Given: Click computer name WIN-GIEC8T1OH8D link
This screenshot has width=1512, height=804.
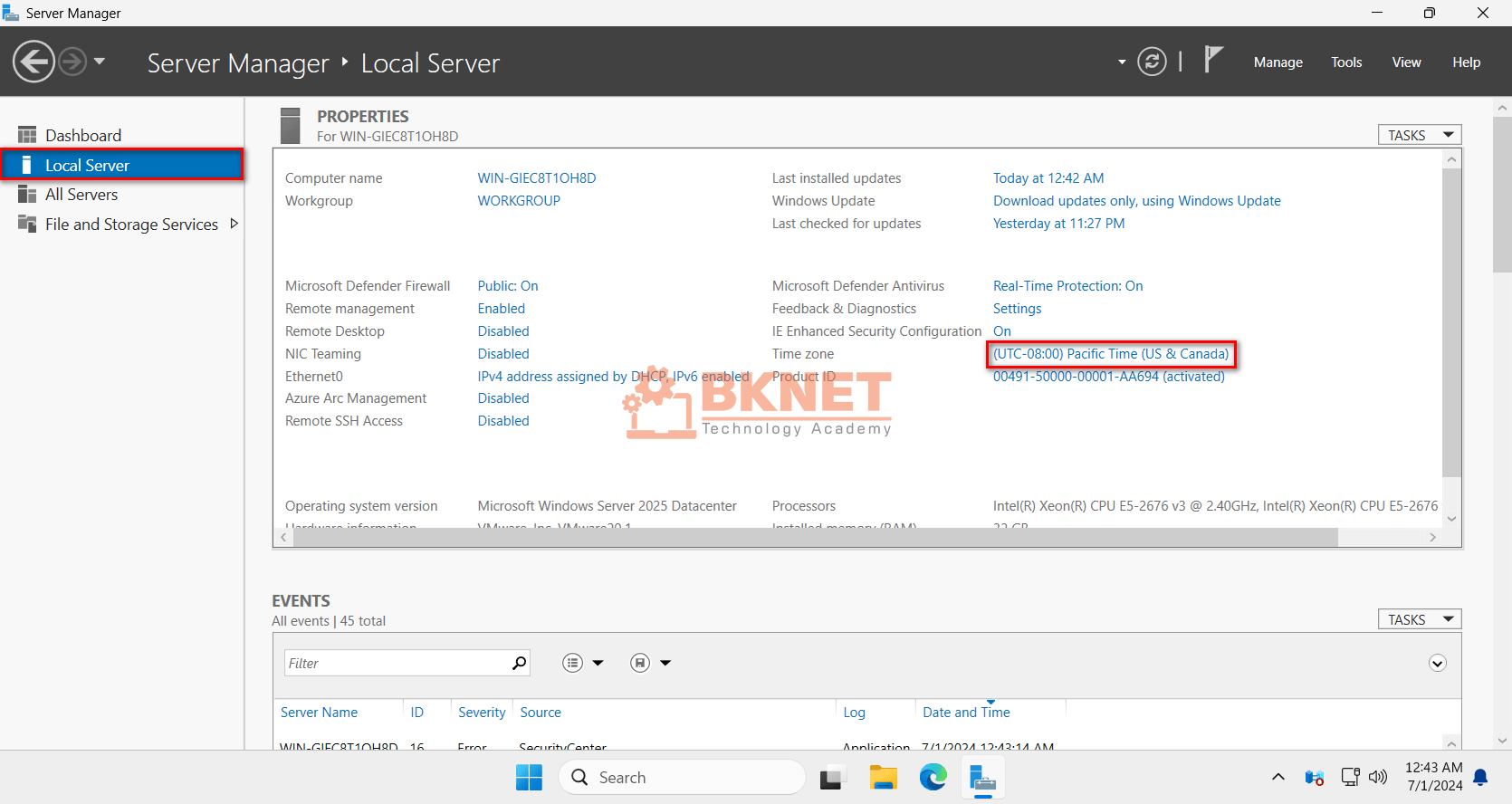Looking at the screenshot, I should (x=537, y=178).
